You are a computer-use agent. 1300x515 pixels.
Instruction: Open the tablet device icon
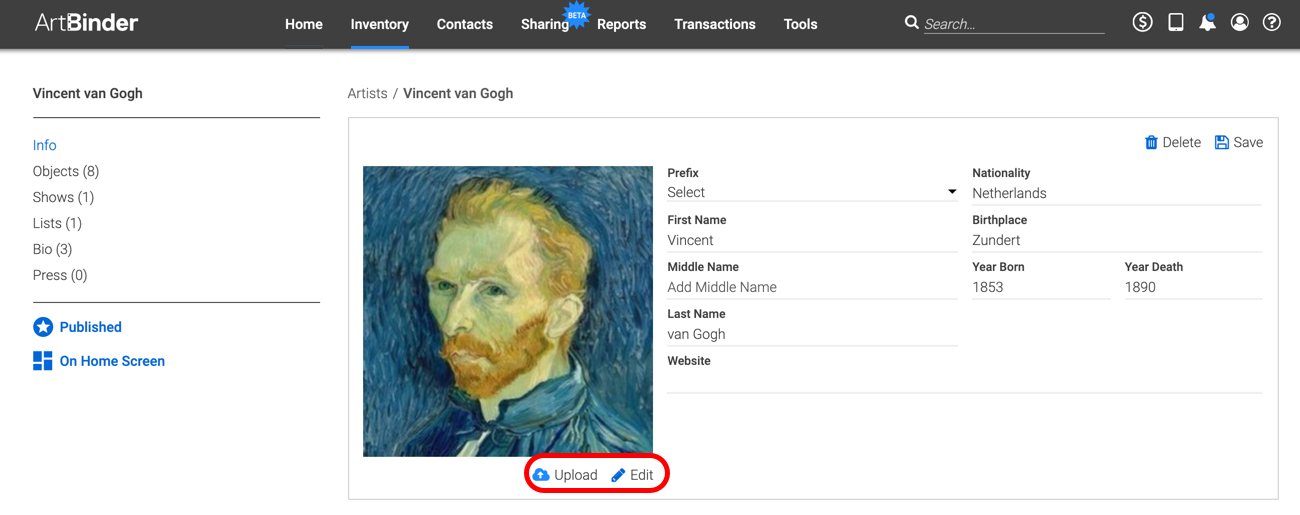(1176, 22)
